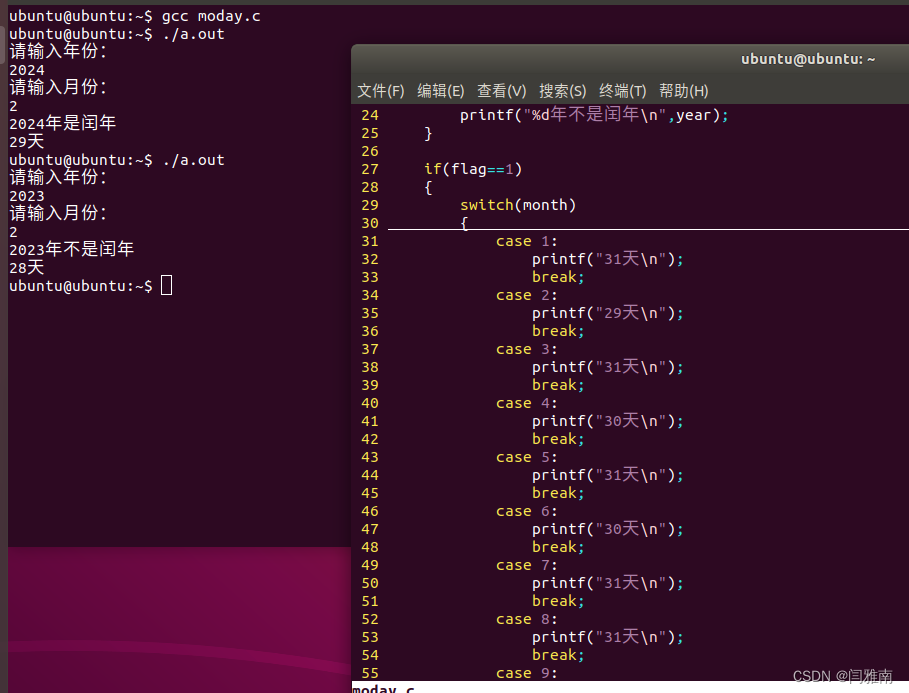This screenshot has width=909, height=693.
Task: Click 'break;' on line 54
Action: pos(558,655)
